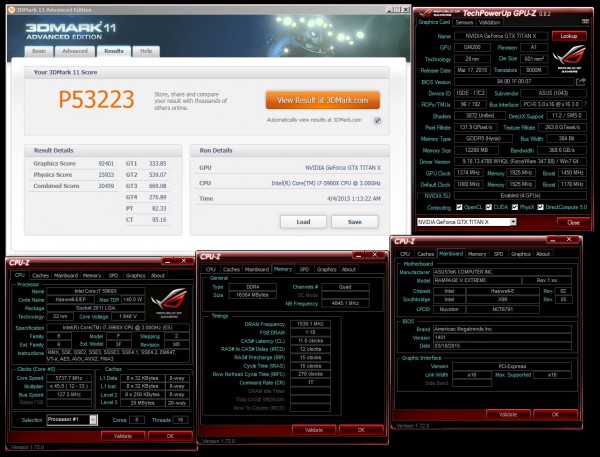Click the CPU value i7-5960X in Run Details
600x457 pixels.
(326, 183)
